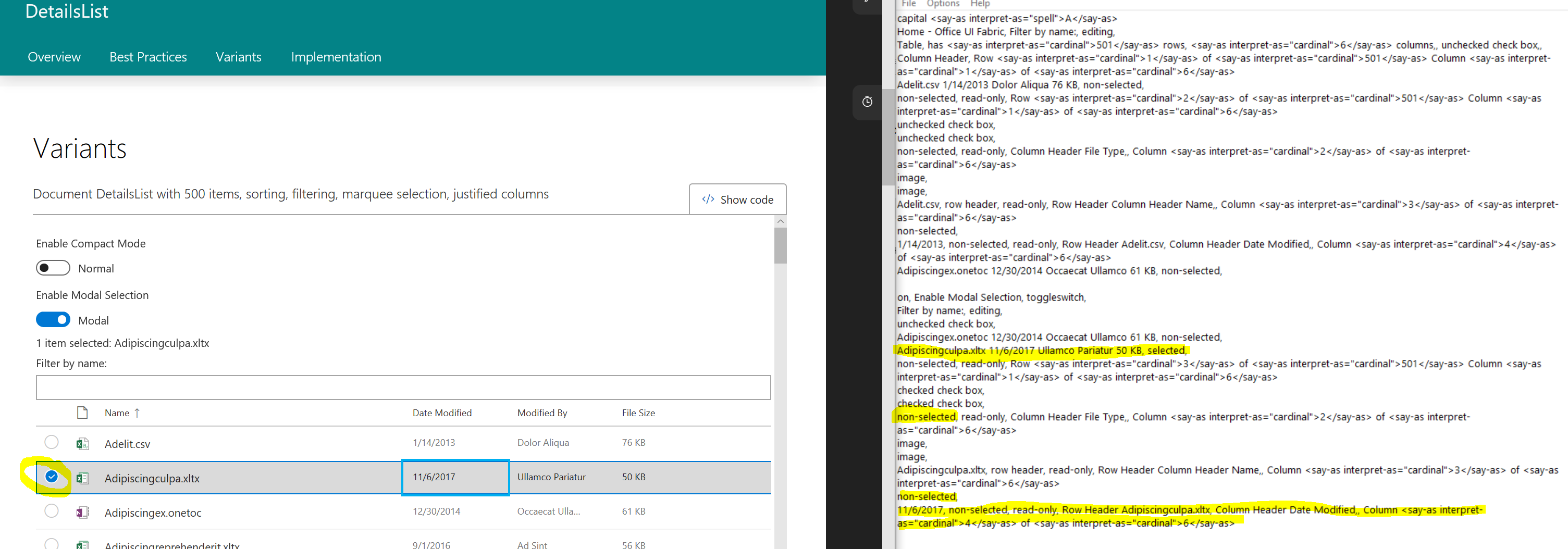Viewport: 1568px width, 549px height.
Task: Open the Date Modified column header menu
Action: [x=442, y=413]
